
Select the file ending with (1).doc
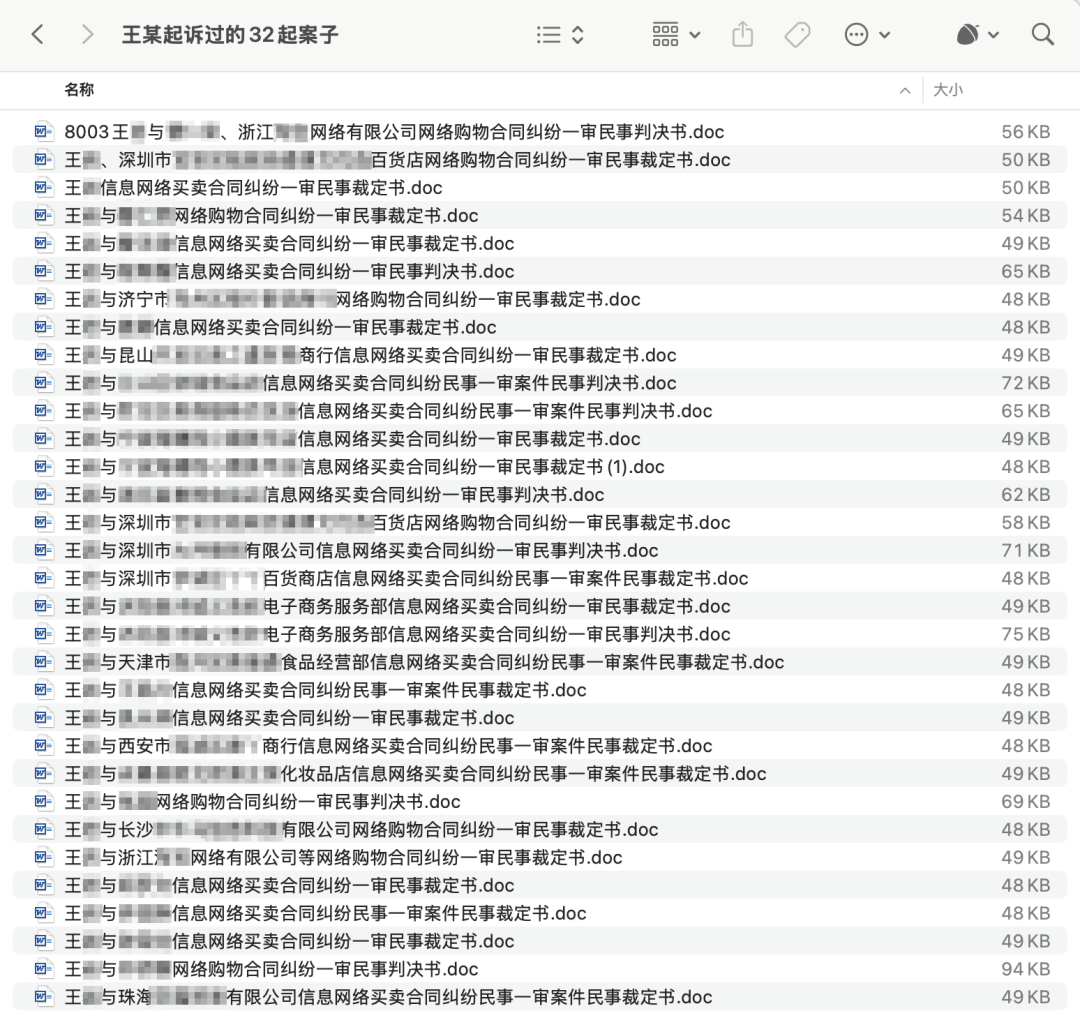tap(364, 467)
